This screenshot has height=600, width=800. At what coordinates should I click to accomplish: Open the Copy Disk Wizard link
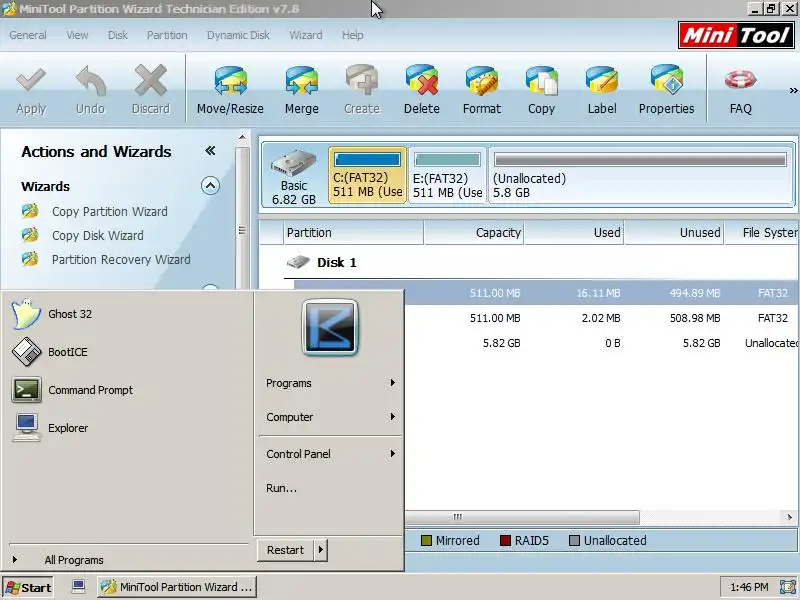(97, 235)
